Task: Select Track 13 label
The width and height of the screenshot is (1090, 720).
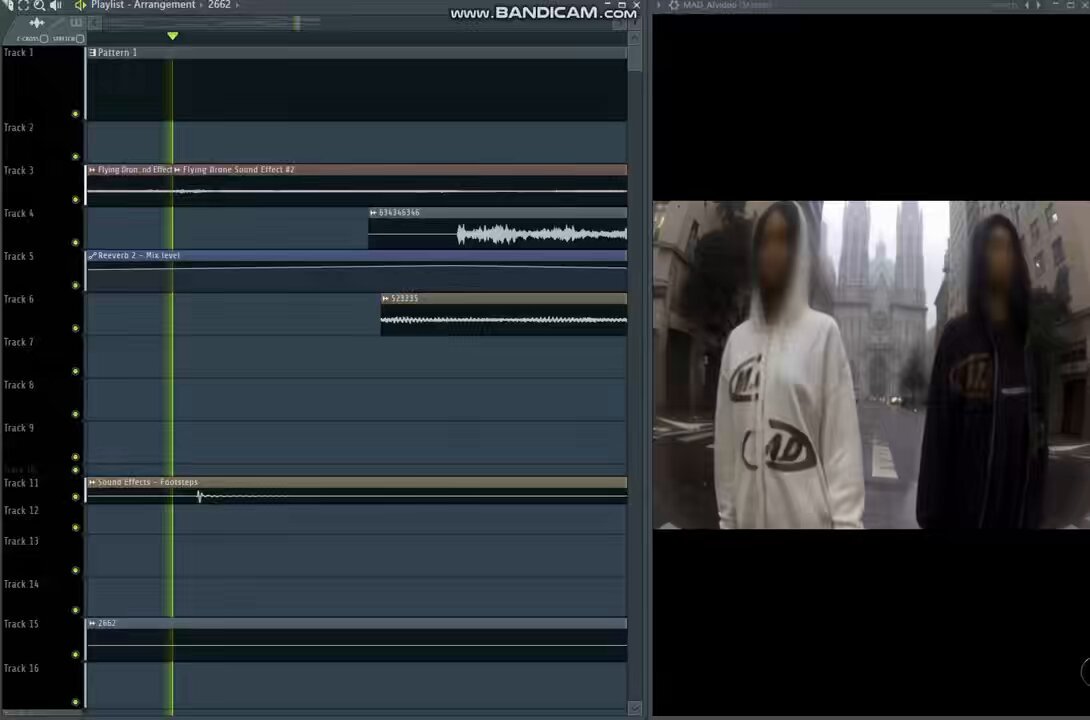Action: point(21,541)
